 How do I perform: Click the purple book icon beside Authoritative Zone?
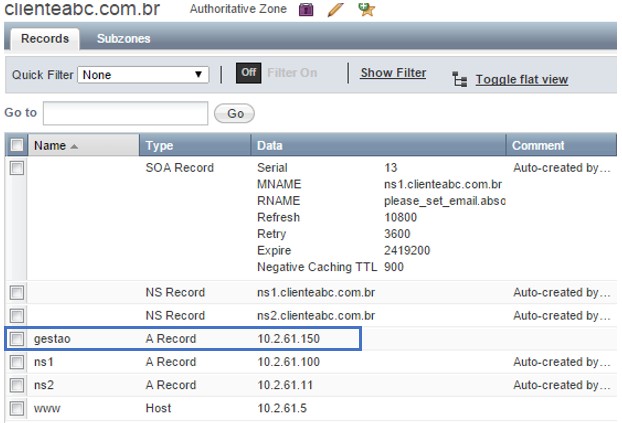(307, 11)
